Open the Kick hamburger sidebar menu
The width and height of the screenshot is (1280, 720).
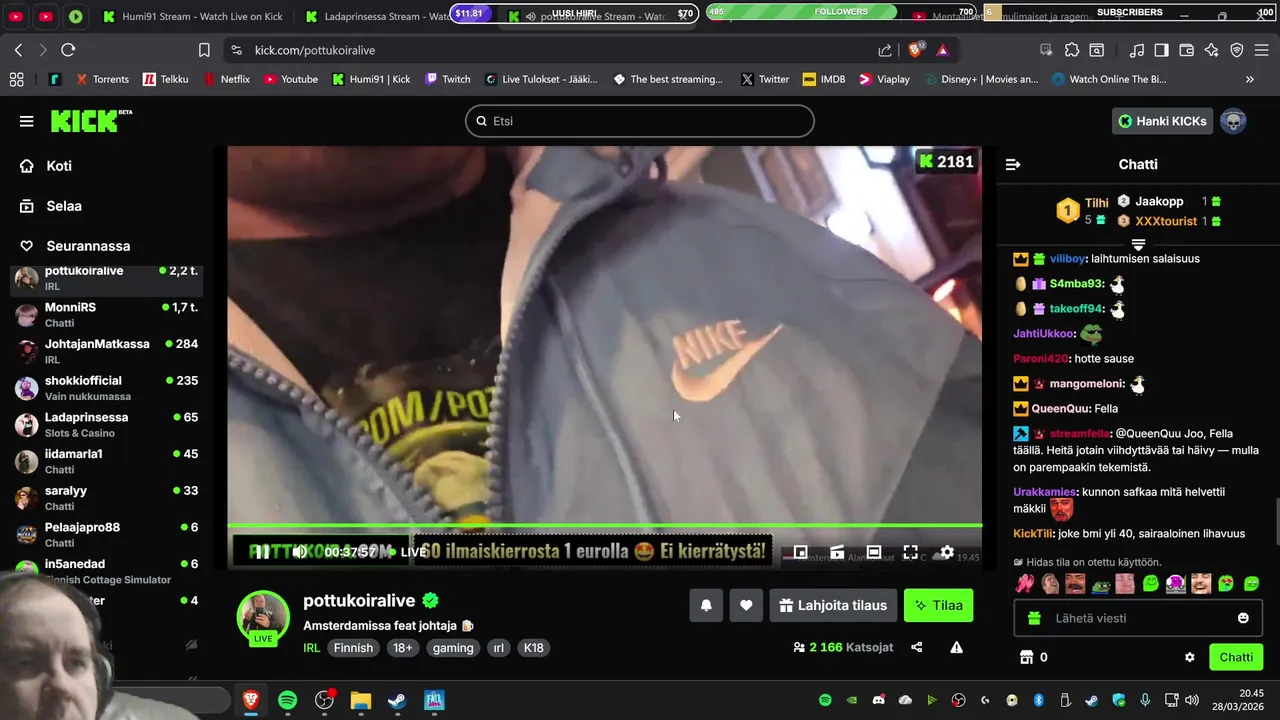click(x=26, y=121)
